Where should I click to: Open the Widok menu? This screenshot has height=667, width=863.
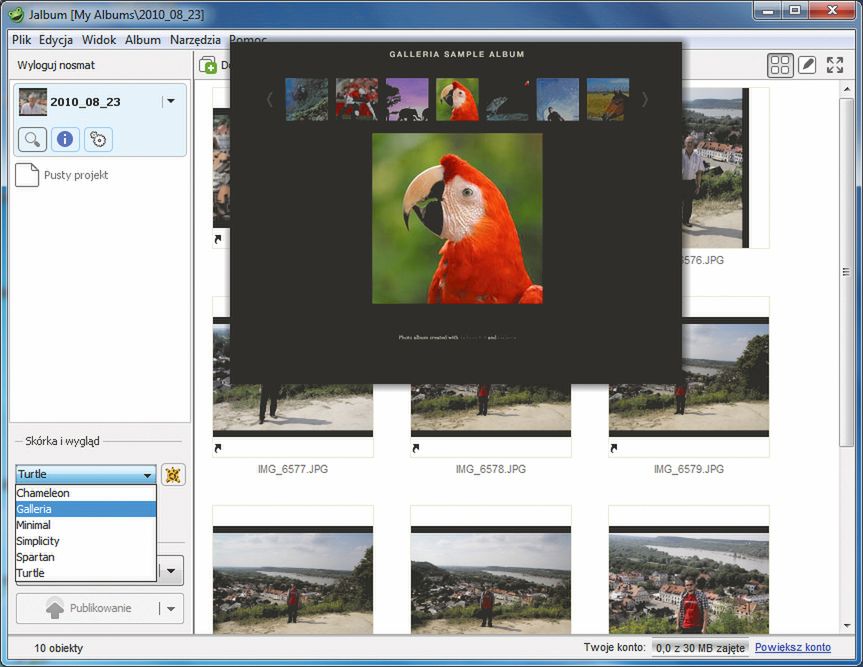pyautogui.click(x=99, y=40)
